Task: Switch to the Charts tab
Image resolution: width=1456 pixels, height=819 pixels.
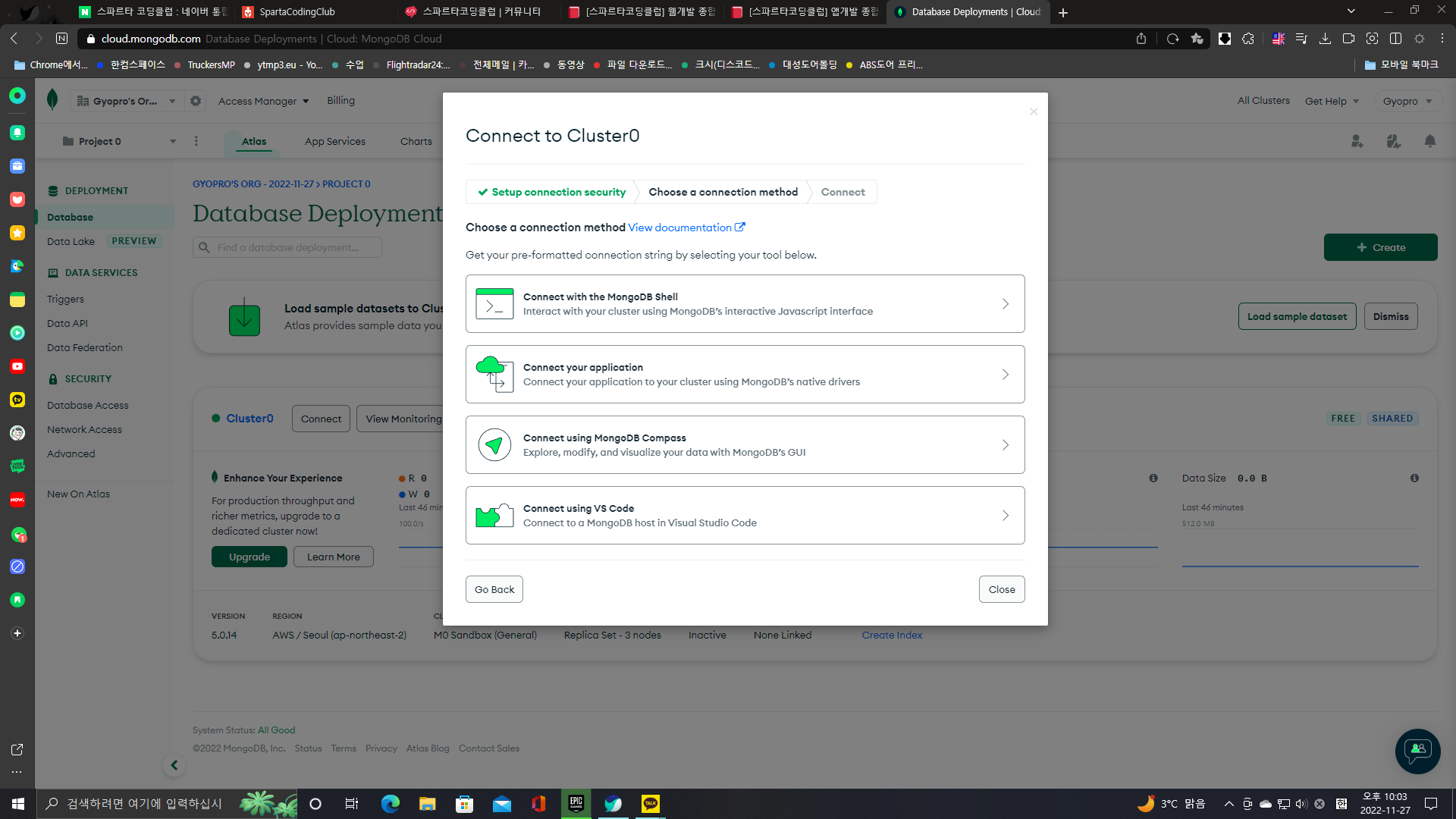Action: point(416,141)
